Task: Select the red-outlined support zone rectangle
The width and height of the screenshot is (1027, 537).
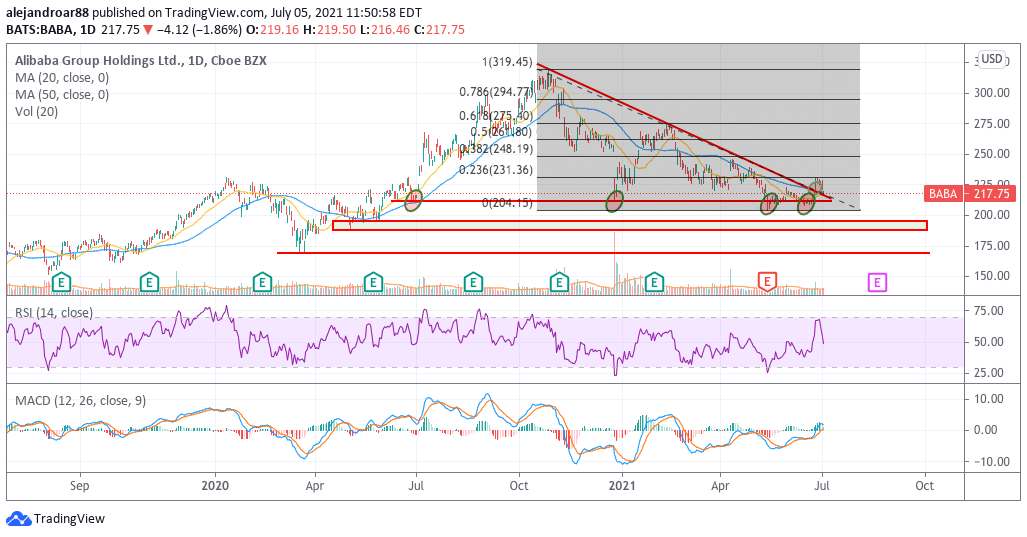Action: click(630, 225)
